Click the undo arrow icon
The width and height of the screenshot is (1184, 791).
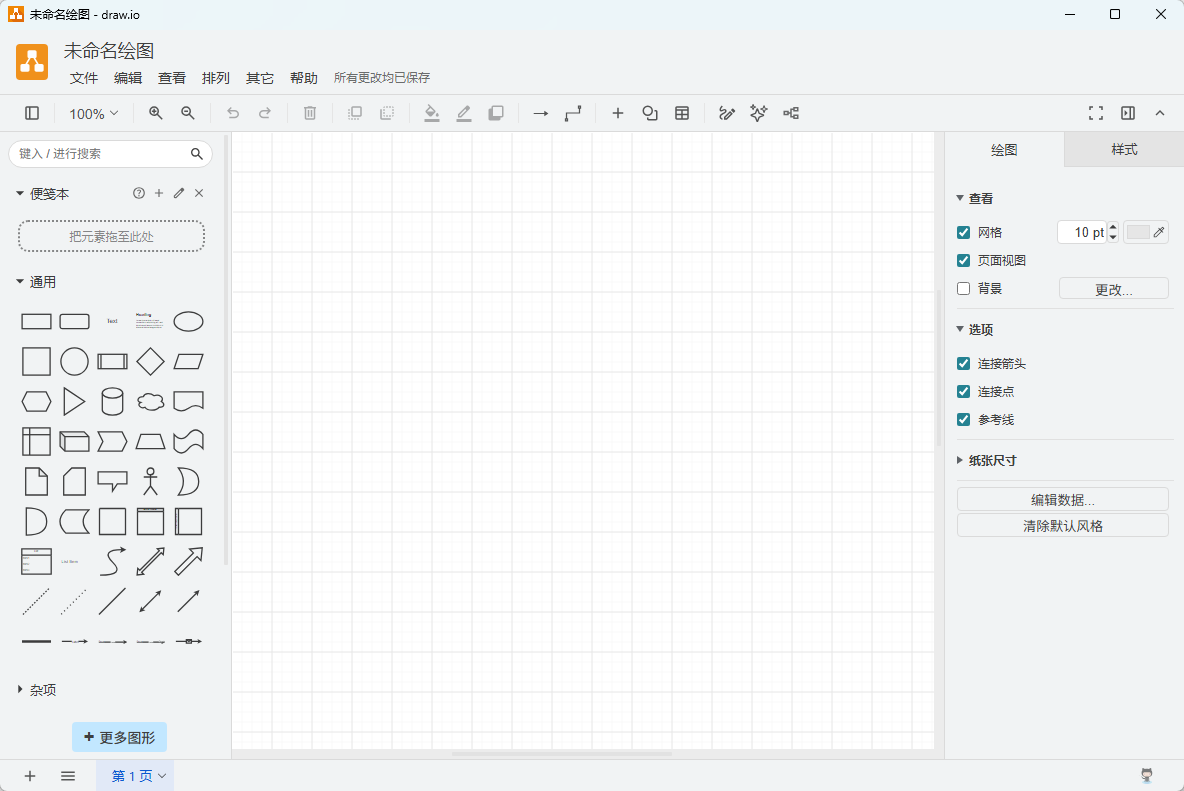[233, 113]
